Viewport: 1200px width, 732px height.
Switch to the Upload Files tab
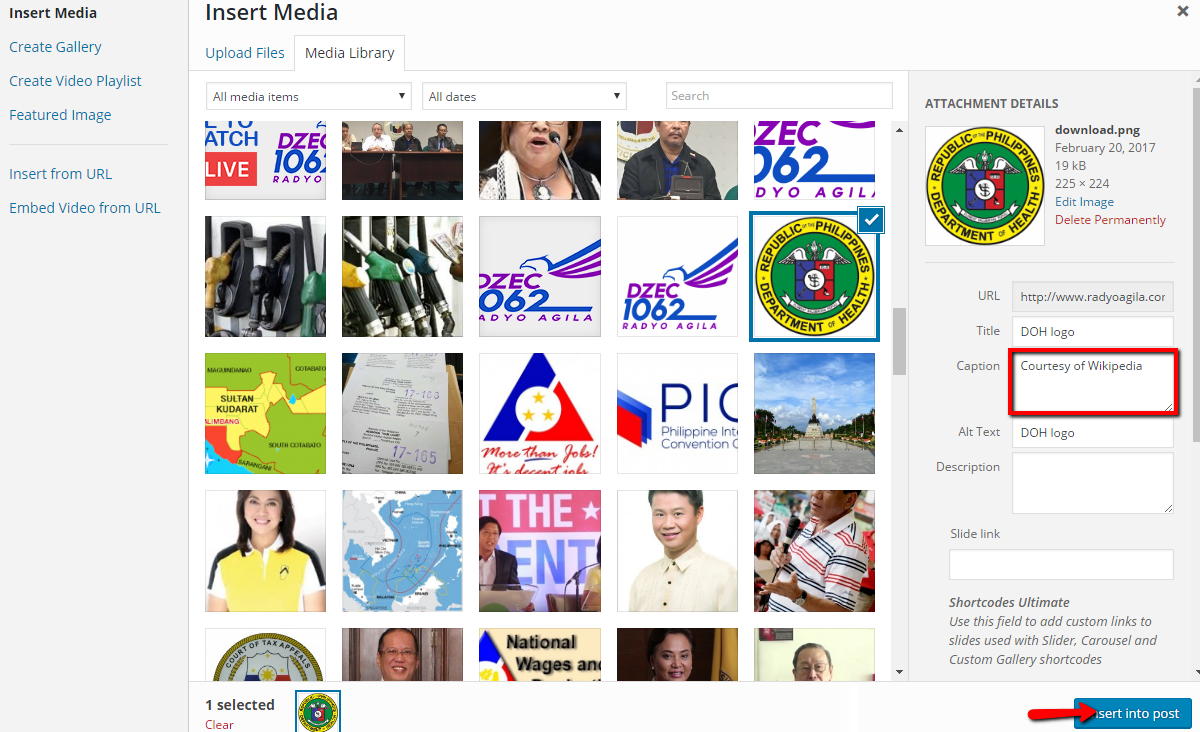[x=245, y=53]
